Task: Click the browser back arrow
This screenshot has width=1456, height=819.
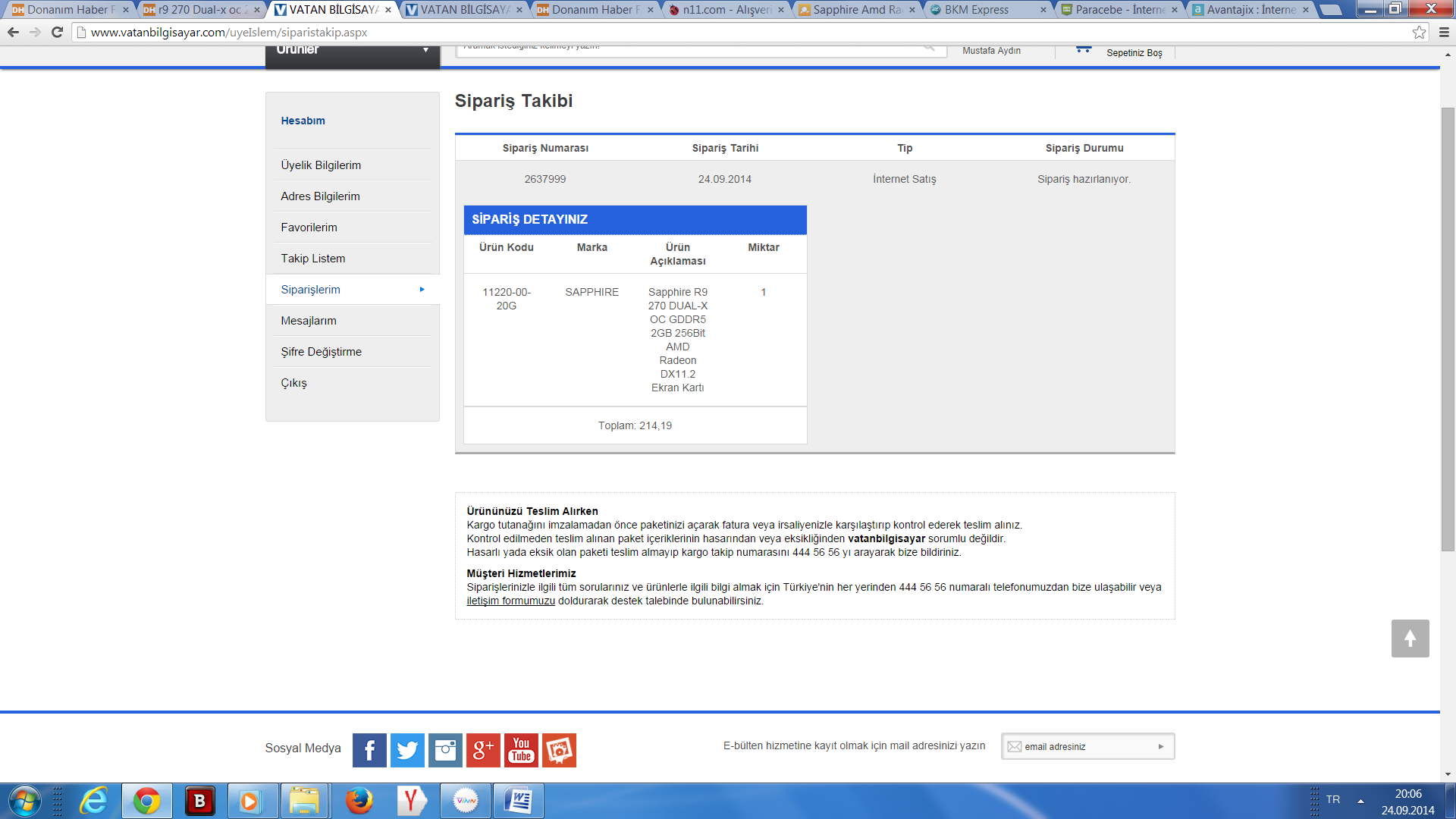Action: 13,33
